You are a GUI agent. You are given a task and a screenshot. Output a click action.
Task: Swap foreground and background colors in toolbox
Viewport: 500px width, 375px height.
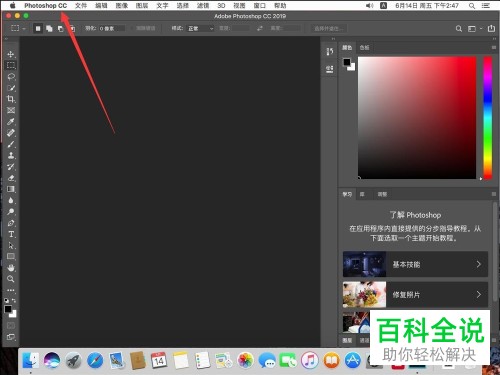pyautogui.click(x=14, y=300)
